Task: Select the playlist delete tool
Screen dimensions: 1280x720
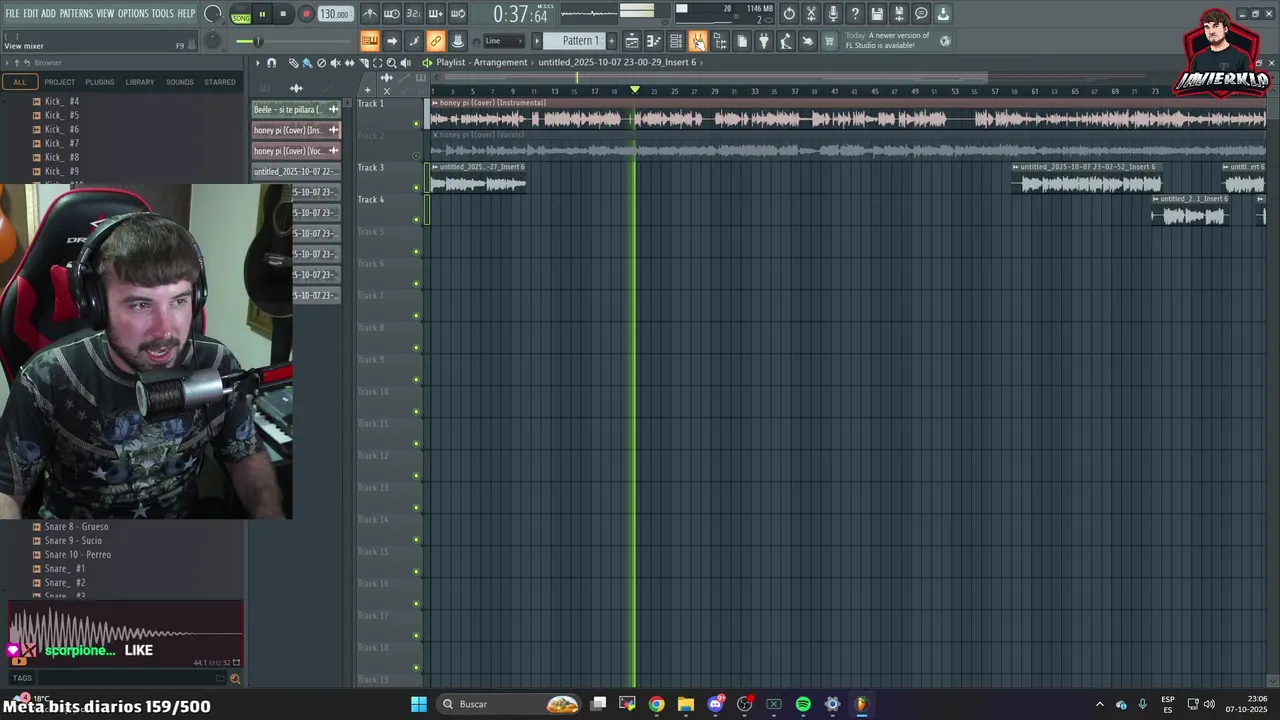Action: coord(321,62)
